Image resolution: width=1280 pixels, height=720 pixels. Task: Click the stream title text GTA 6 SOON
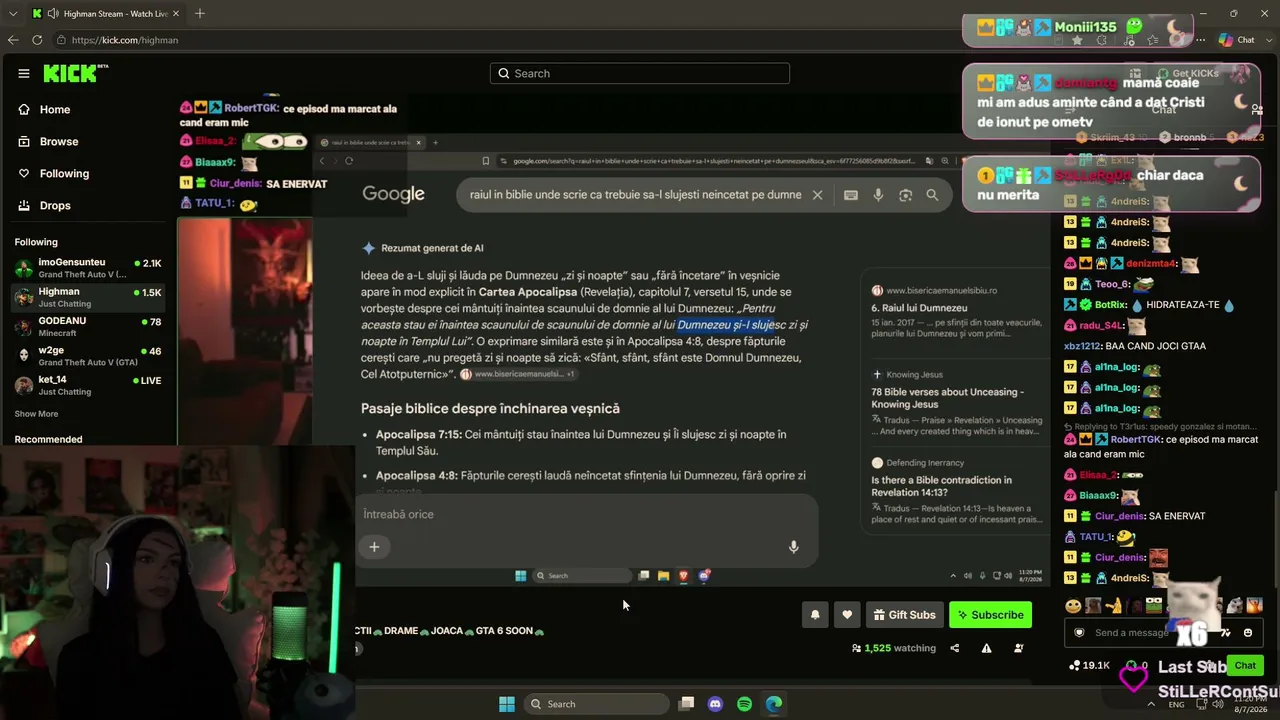(x=505, y=631)
